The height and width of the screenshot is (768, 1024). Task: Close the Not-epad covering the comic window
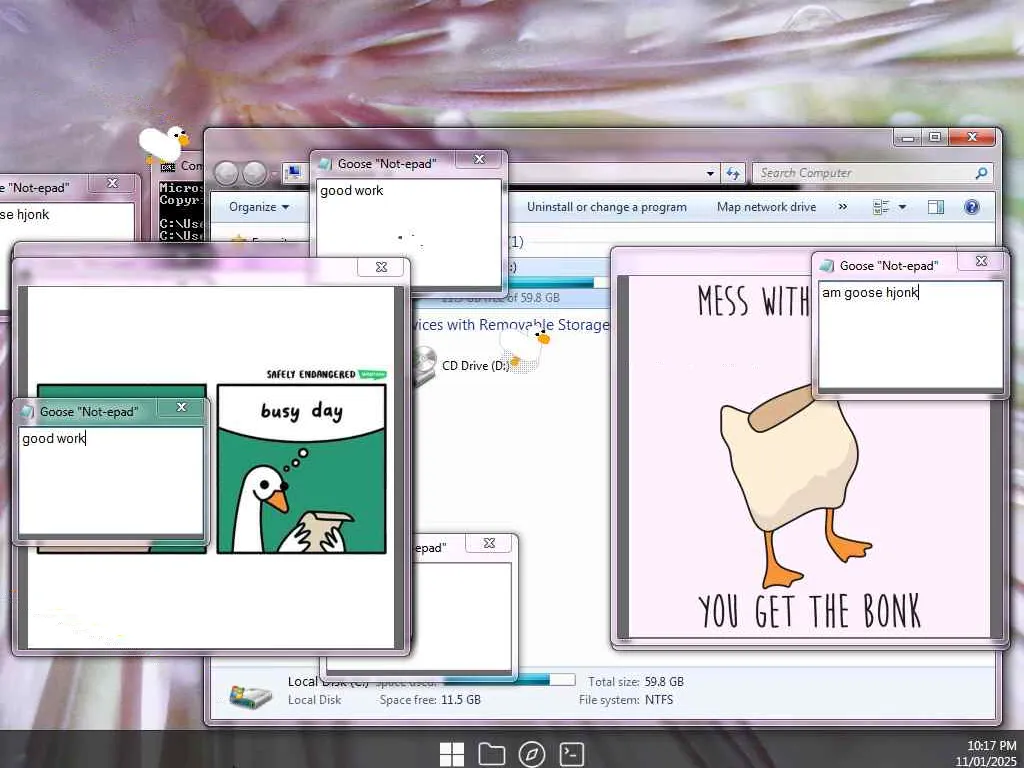[x=182, y=408]
